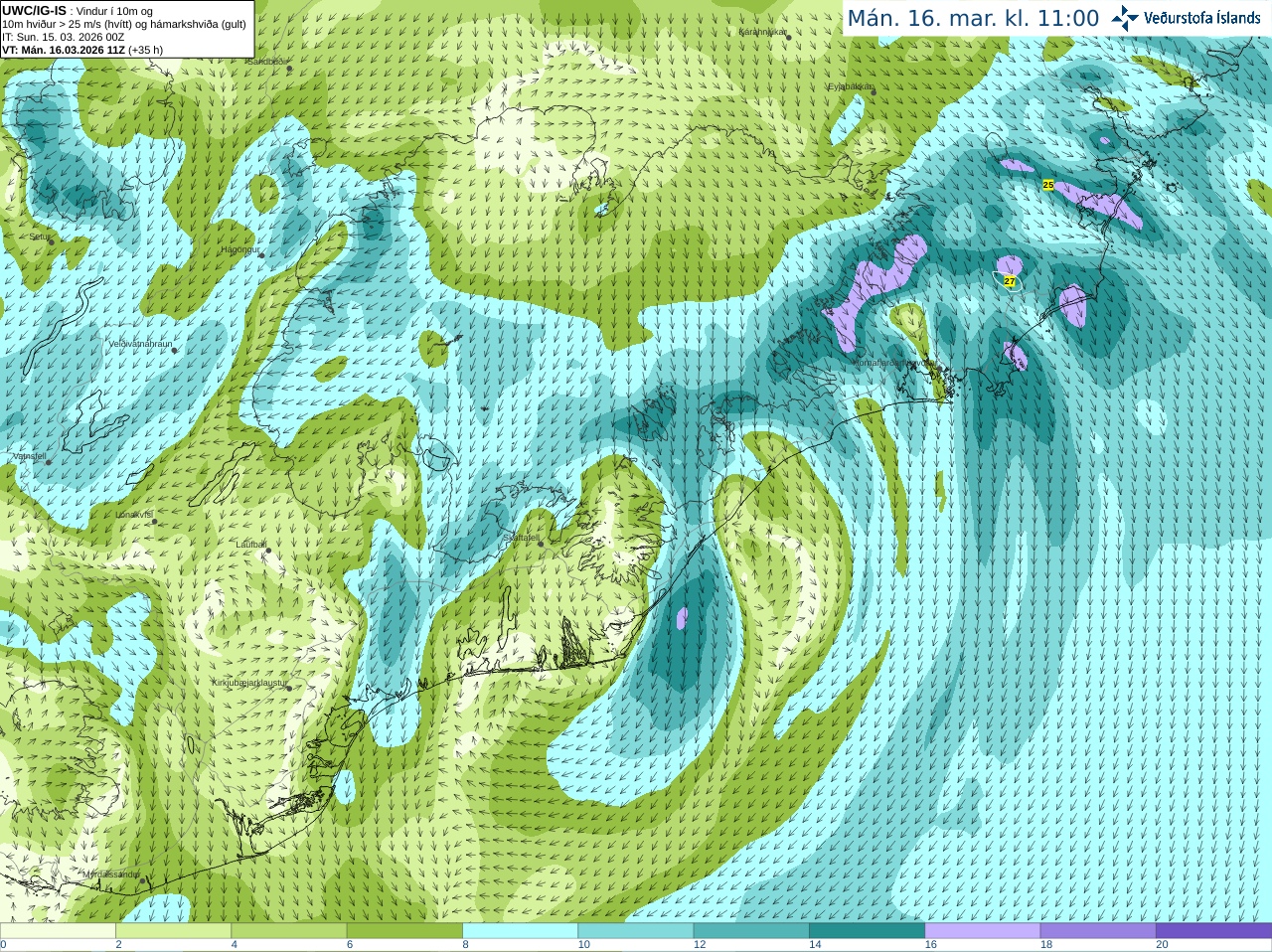Viewport: 1272px width, 952px height.
Task: Click the above-20 m/s violet legend swatch
Action: pos(1213,931)
